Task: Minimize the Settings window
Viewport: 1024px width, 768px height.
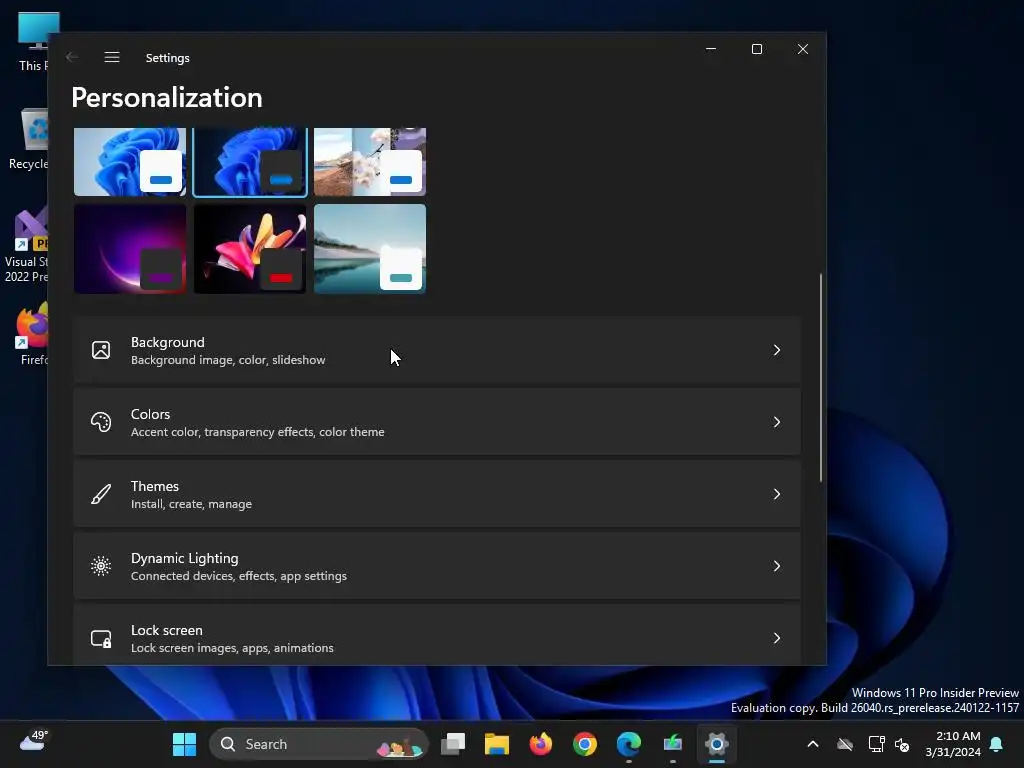Action: pyautogui.click(x=711, y=49)
